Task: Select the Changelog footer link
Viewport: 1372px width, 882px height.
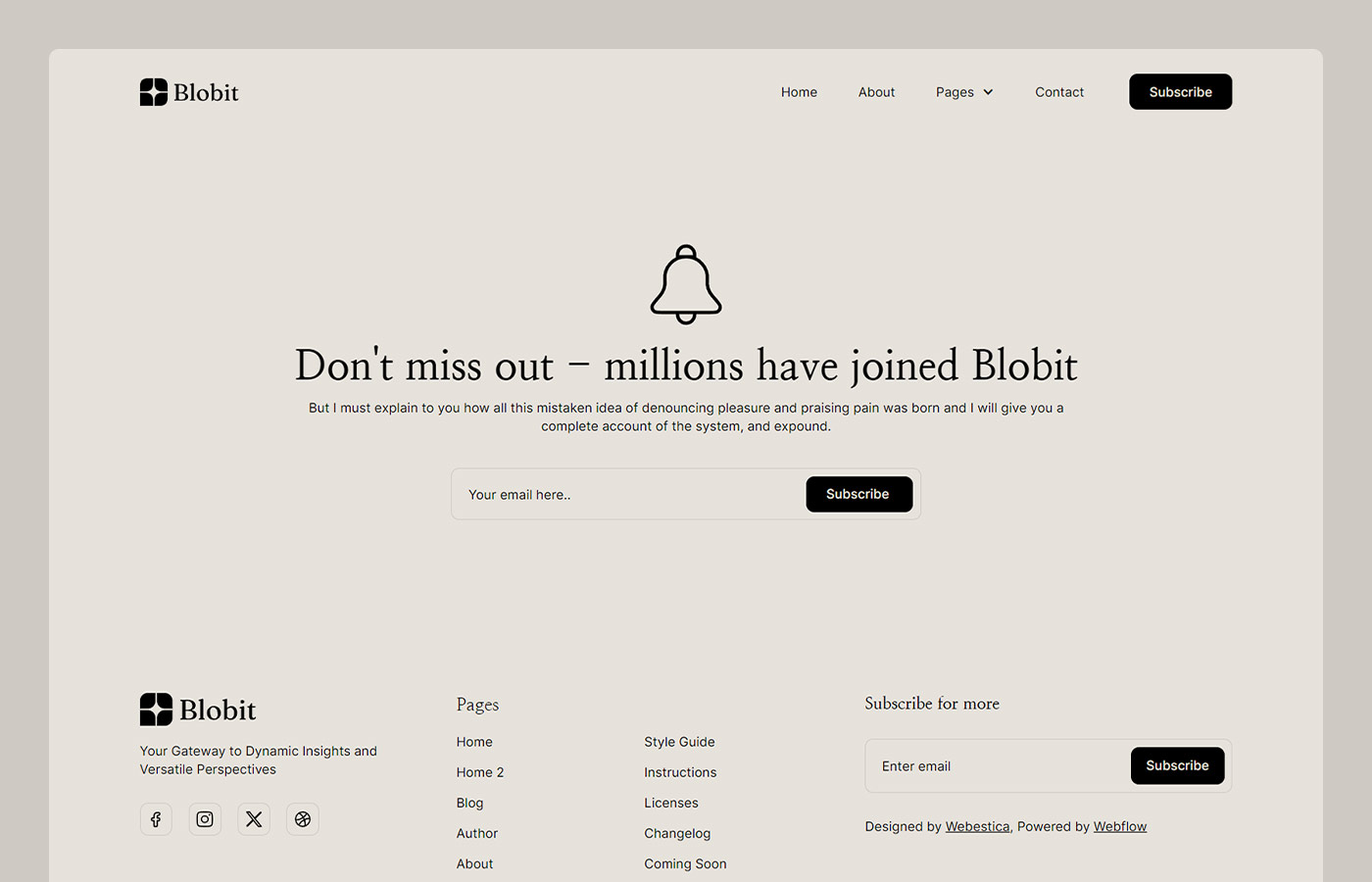Action: [677, 833]
